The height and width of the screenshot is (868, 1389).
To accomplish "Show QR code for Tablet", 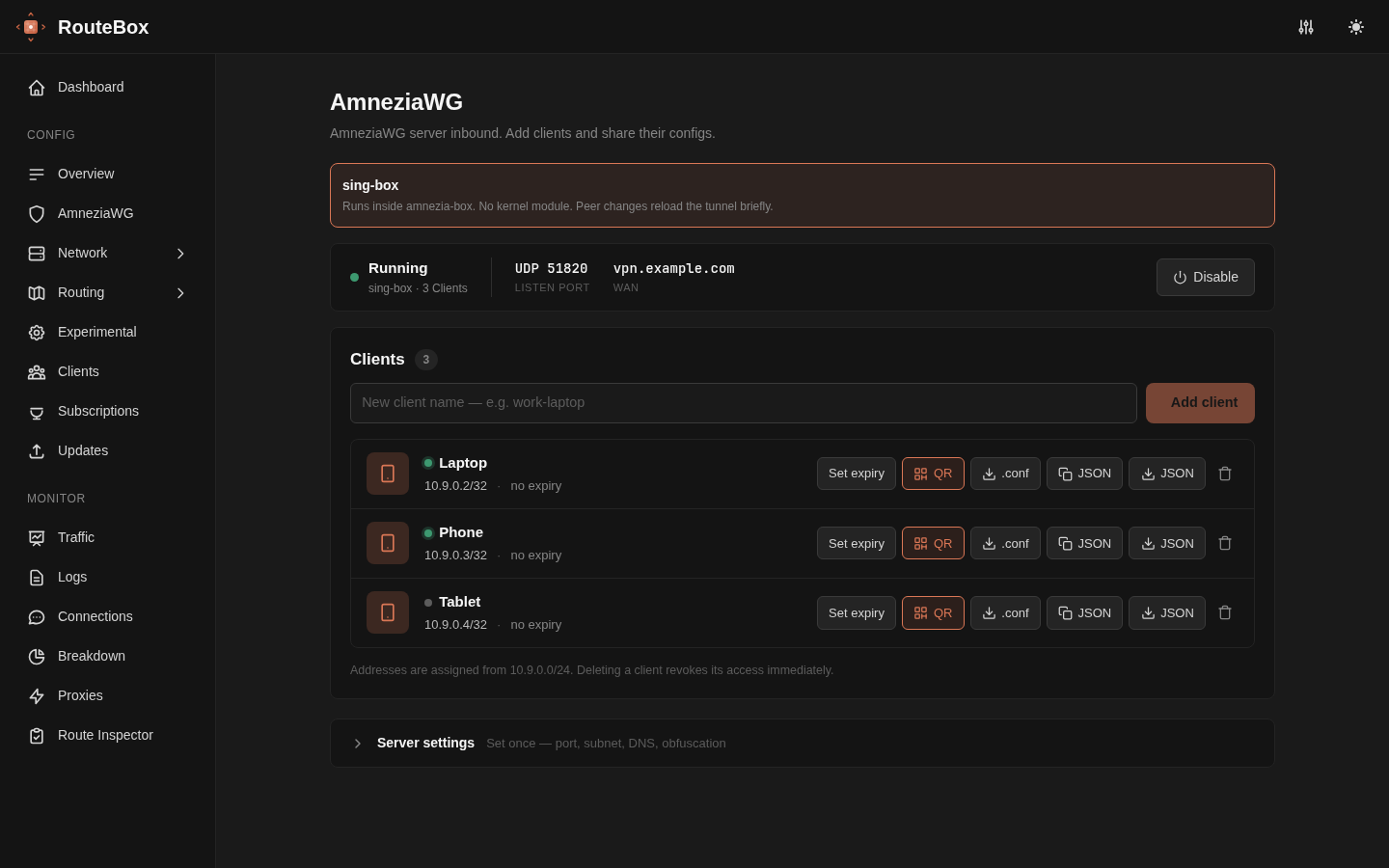I will [x=933, y=612].
